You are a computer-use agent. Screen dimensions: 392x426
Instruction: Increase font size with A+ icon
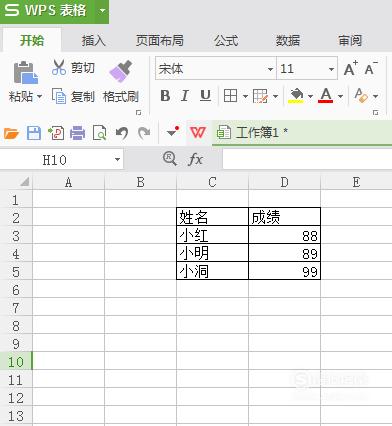351,68
